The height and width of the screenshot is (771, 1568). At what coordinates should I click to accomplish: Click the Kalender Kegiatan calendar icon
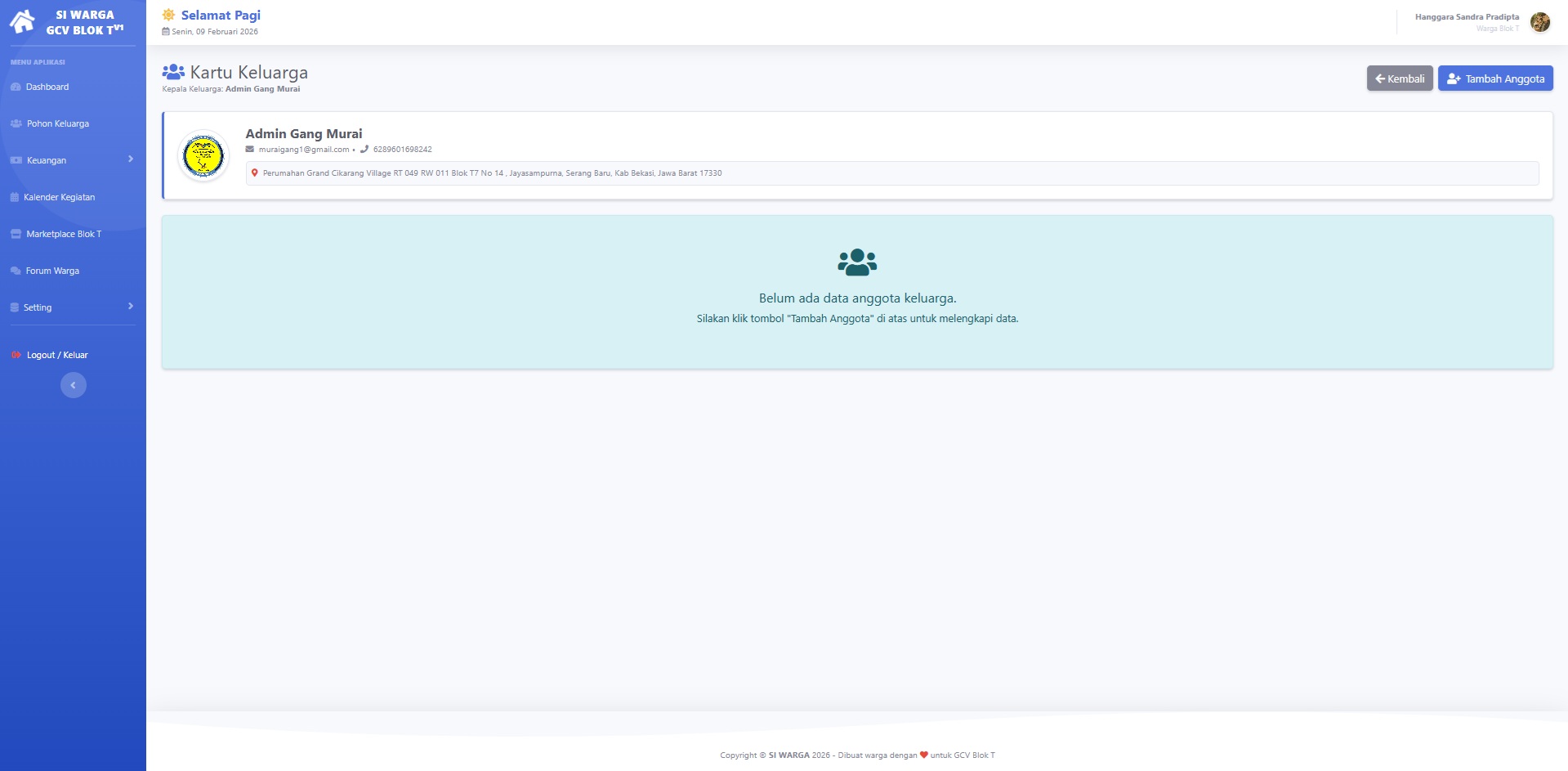(x=15, y=197)
